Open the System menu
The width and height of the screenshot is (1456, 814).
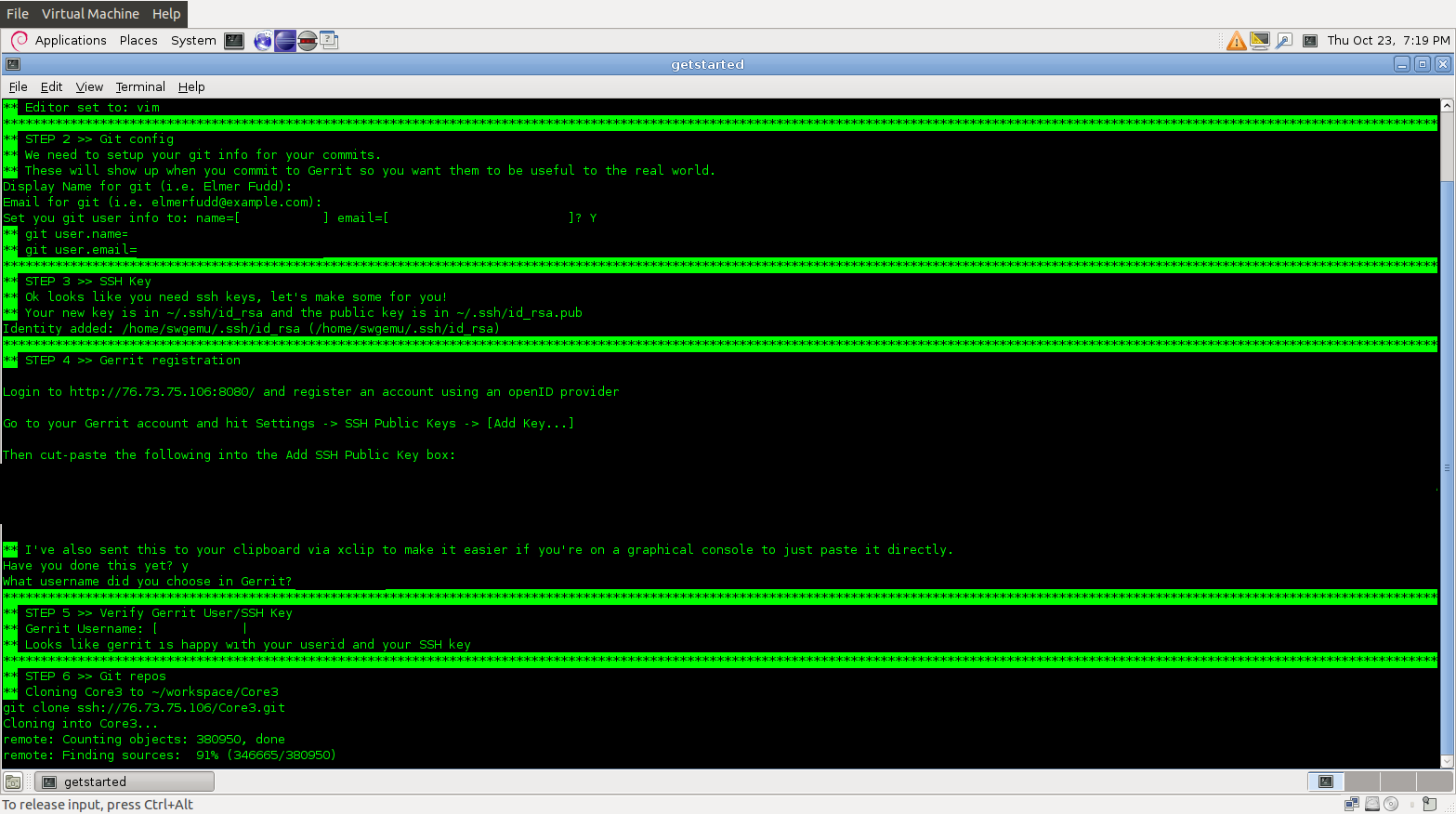[193, 40]
